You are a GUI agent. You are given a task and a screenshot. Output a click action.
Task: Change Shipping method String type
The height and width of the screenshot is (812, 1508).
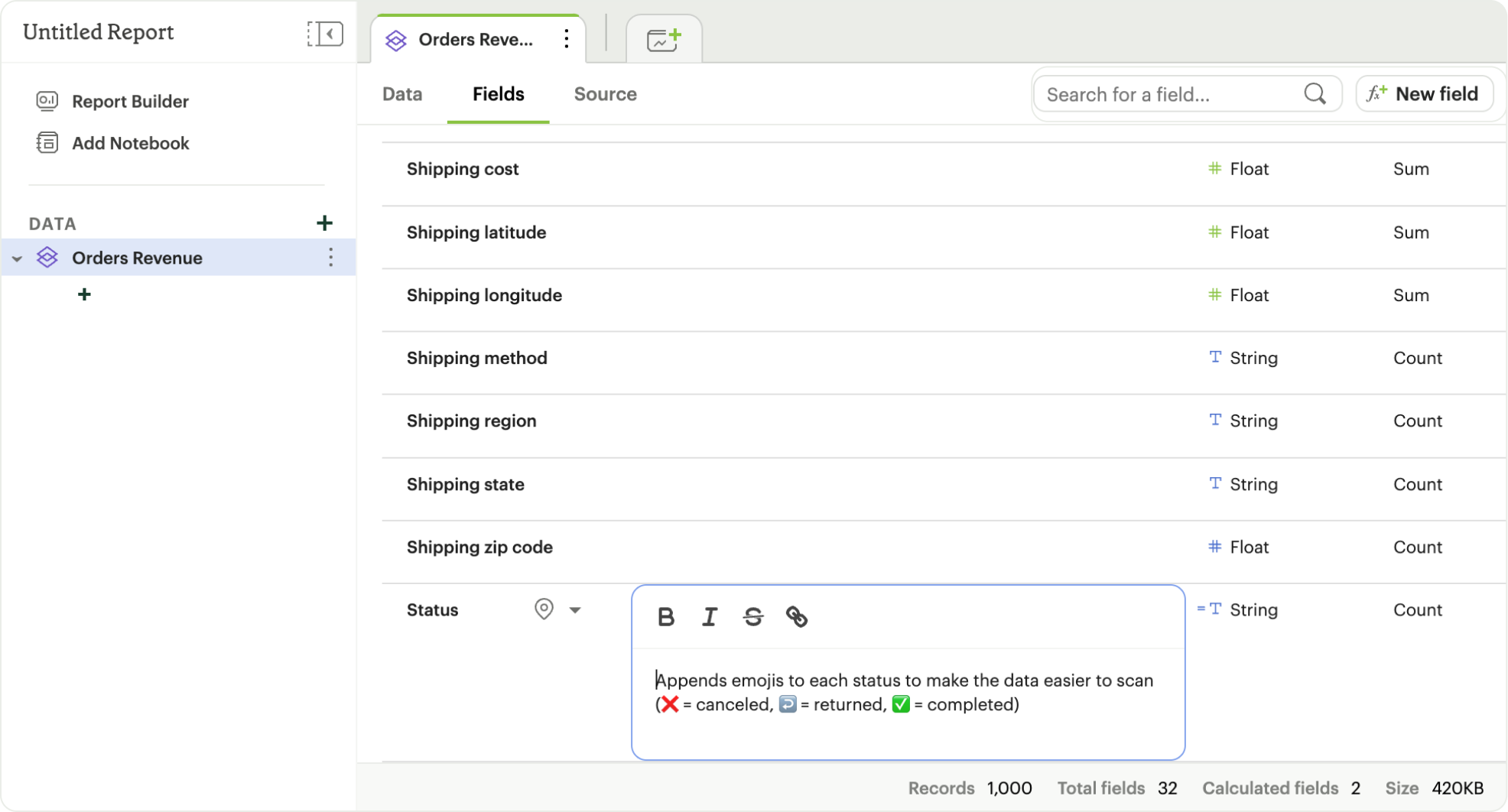[1243, 358]
